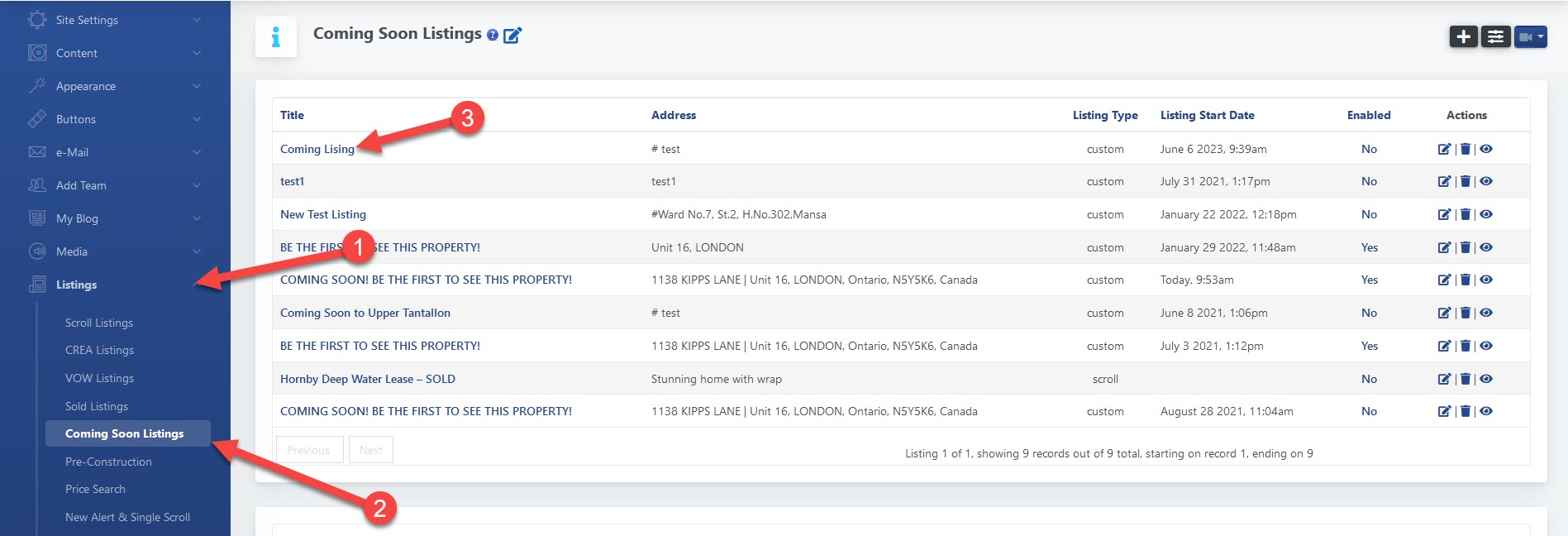Click the edit pencil beside the Coming Soon Listings heading
This screenshot has width=1568, height=536.
[x=512, y=35]
